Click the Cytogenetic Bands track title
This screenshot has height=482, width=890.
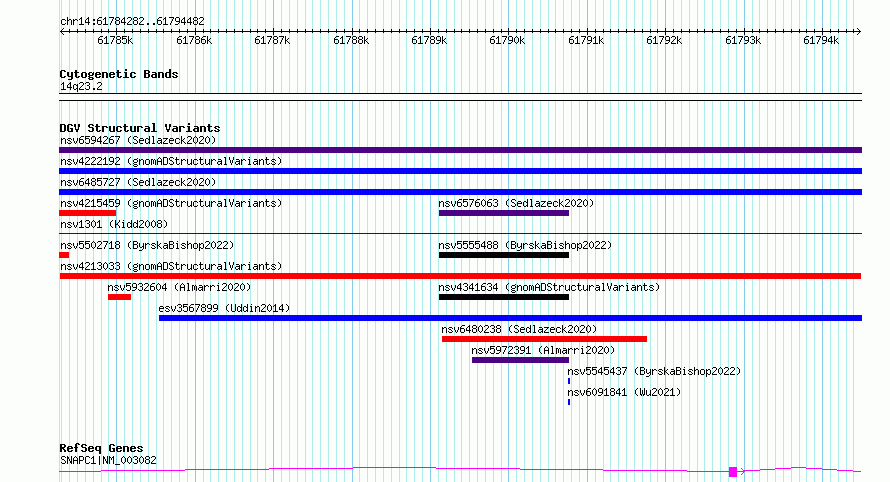click(x=119, y=74)
